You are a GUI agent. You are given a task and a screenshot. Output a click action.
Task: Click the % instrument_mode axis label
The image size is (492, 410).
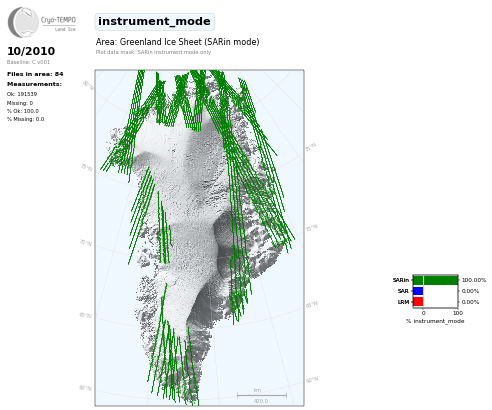(x=435, y=321)
